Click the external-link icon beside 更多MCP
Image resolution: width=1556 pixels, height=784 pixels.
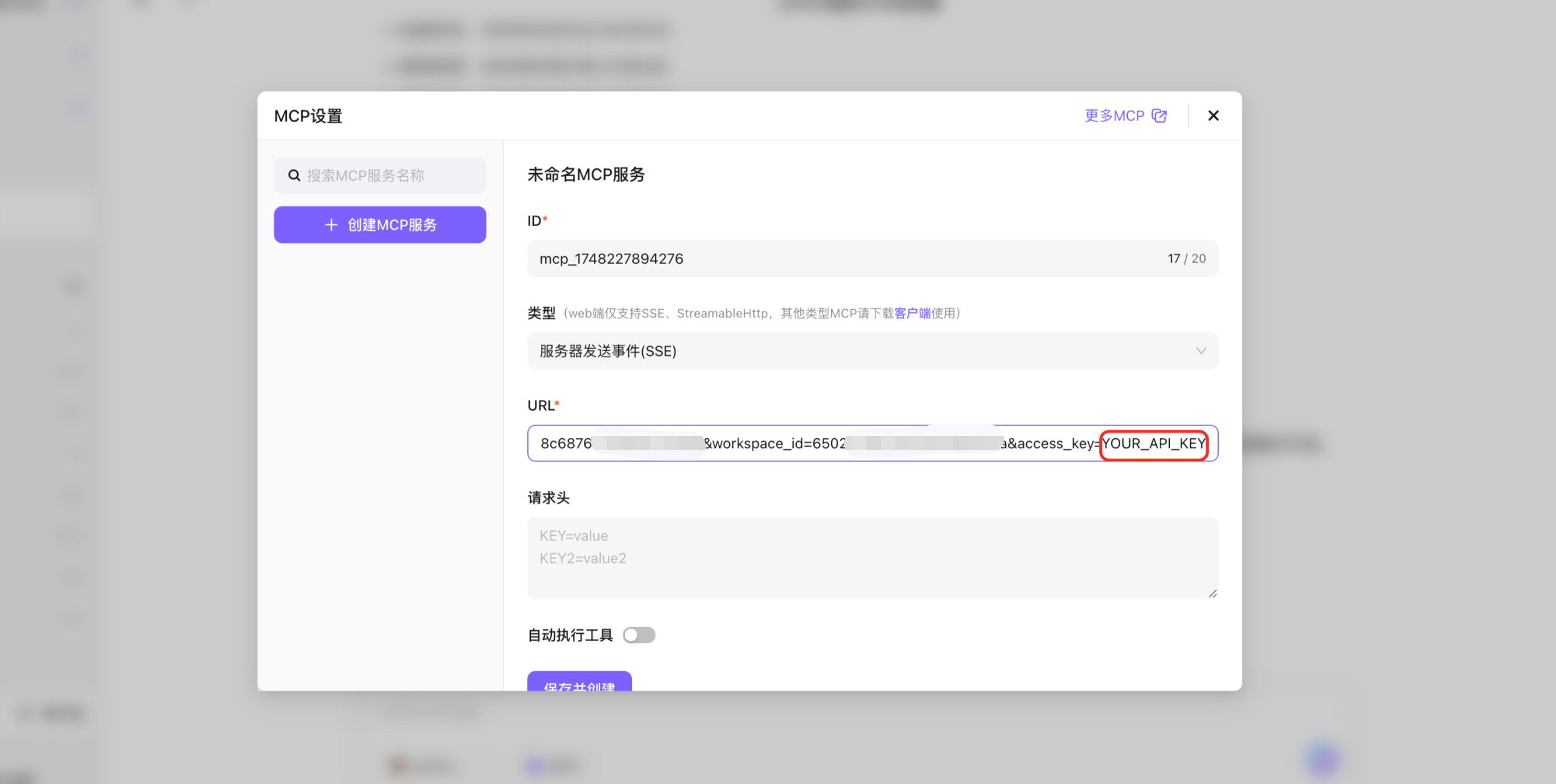pyautogui.click(x=1159, y=115)
